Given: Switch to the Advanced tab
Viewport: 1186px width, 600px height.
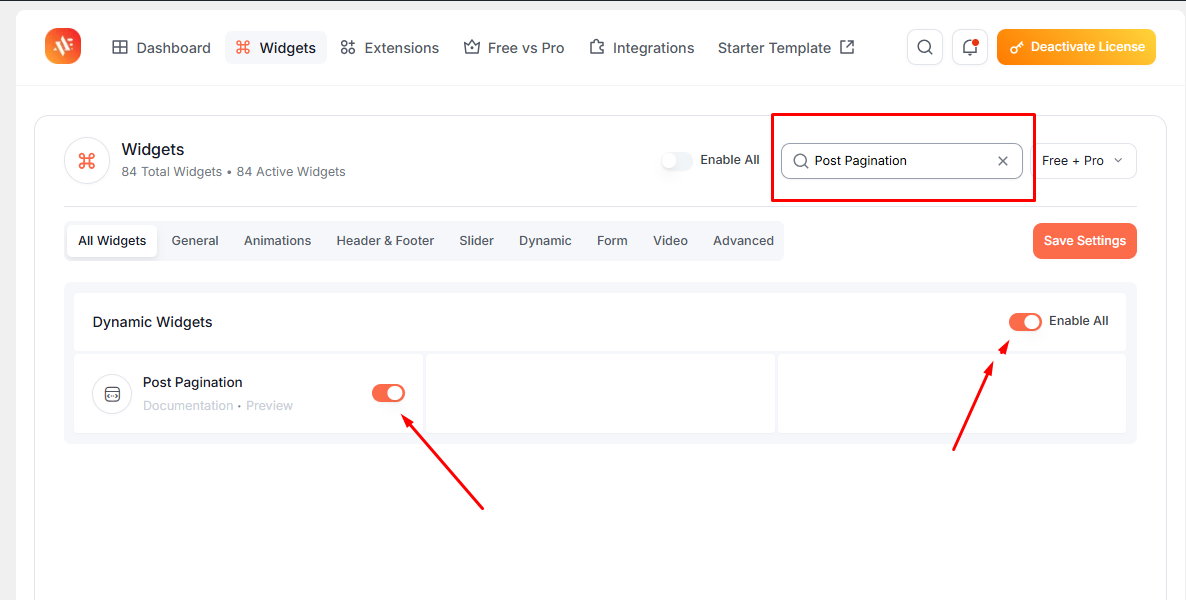Looking at the screenshot, I should 744,241.
